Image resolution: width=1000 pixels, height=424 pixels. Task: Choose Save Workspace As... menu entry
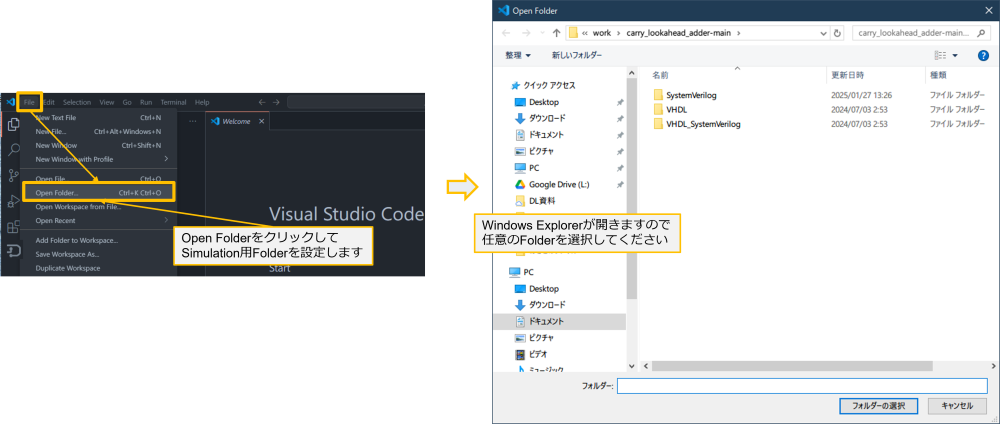(98, 254)
